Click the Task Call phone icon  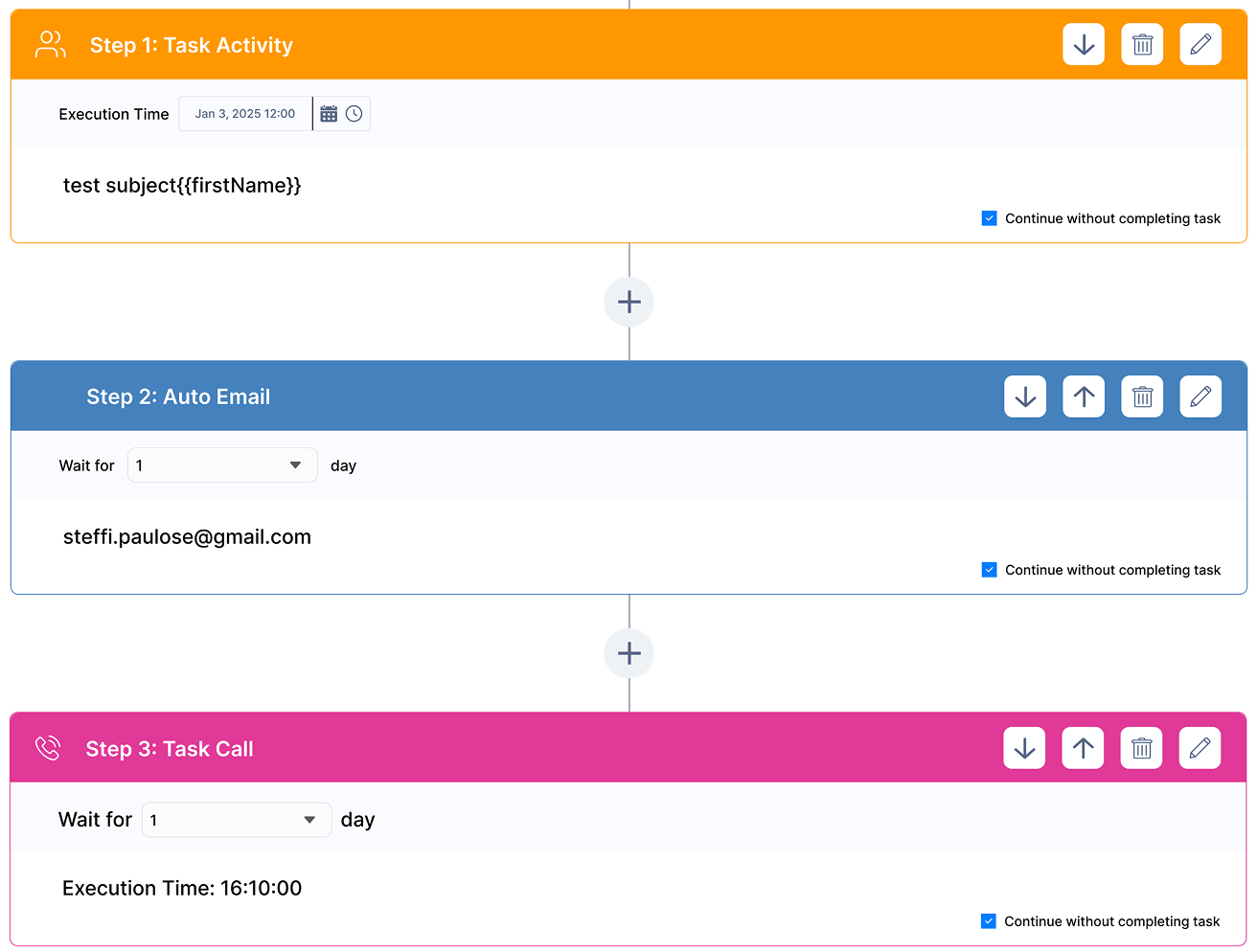coord(48,748)
